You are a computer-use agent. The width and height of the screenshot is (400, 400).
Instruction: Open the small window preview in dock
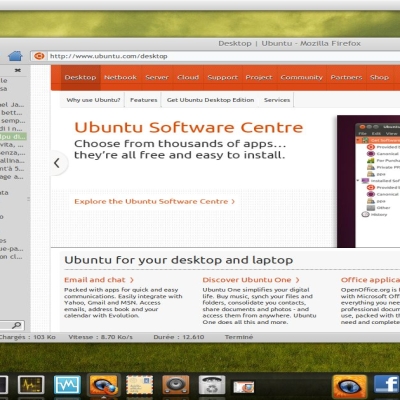[x=244, y=387]
